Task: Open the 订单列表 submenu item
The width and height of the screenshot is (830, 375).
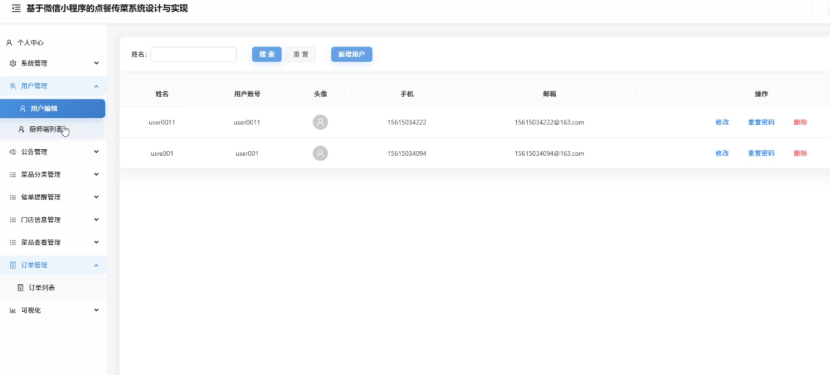Action: click(53, 288)
